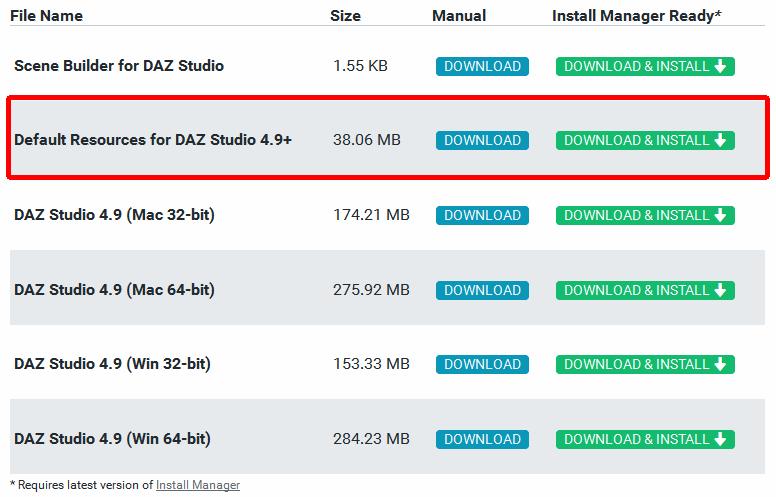Screen dimensions: 776x497
Task: Download DAZ Studio 4.9 Win 64-bit manually
Action: (482, 439)
